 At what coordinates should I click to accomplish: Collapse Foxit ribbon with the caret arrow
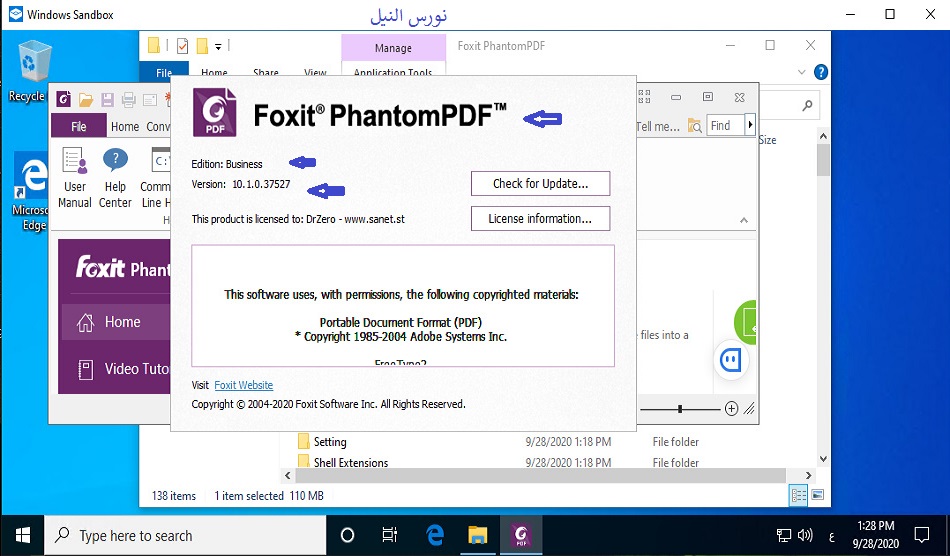coord(744,221)
